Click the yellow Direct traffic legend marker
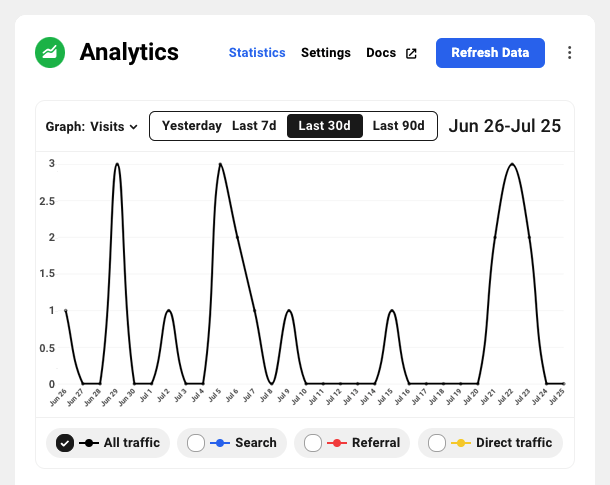The width and height of the screenshot is (610, 485). [461, 443]
